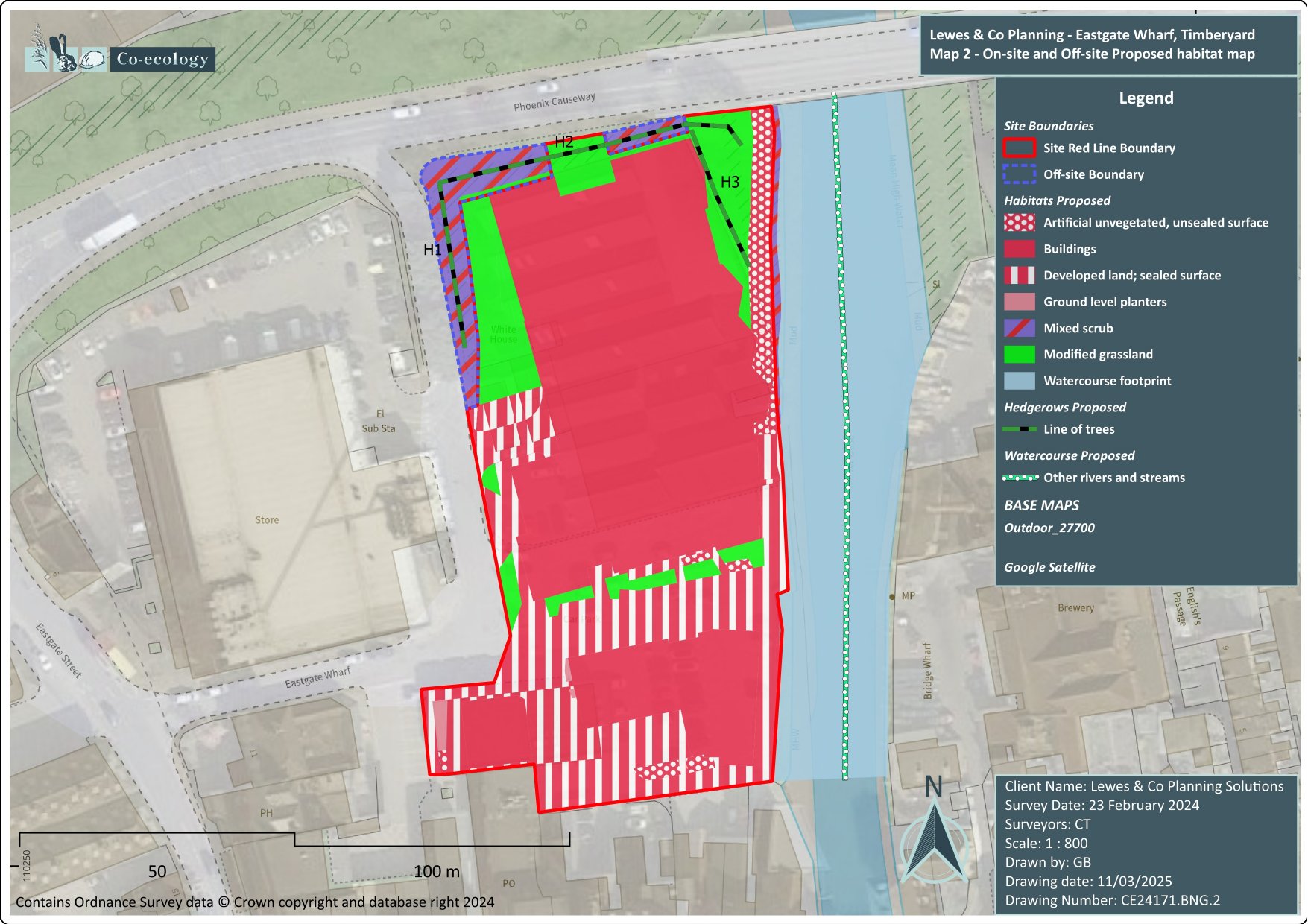Image resolution: width=1308 pixels, height=924 pixels.
Task: Click the Ground level planters pink swatch
Action: (1019, 302)
